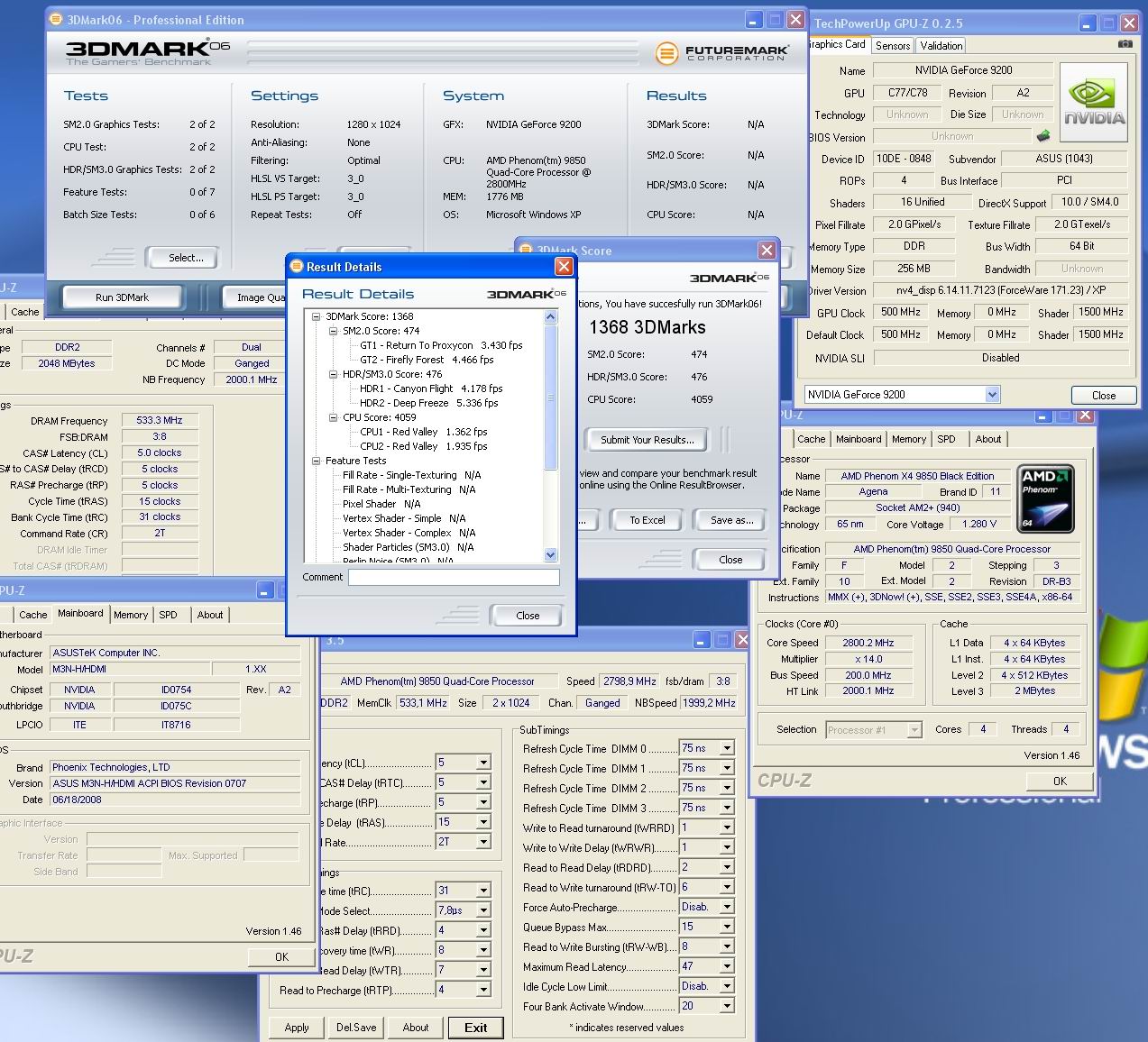1148x1042 pixels.
Task: Click scroll down arrow in Result Details list
Action: 551,555
